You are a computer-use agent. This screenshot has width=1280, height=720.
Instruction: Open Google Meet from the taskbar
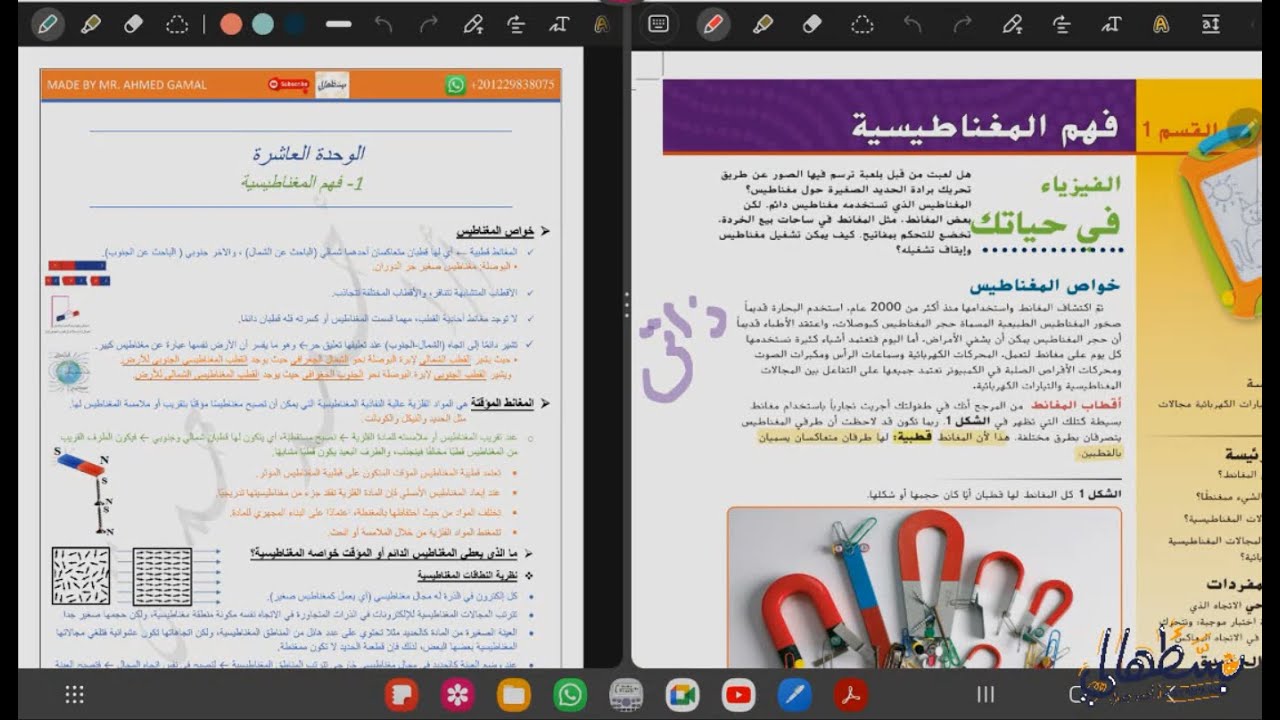pyautogui.click(x=682, y=695)
